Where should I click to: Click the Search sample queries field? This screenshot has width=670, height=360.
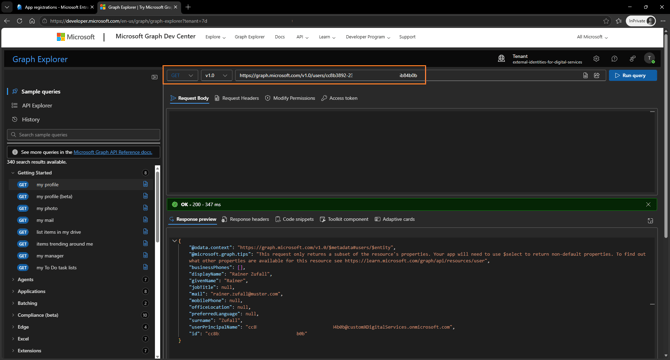[x=84, y=135]
